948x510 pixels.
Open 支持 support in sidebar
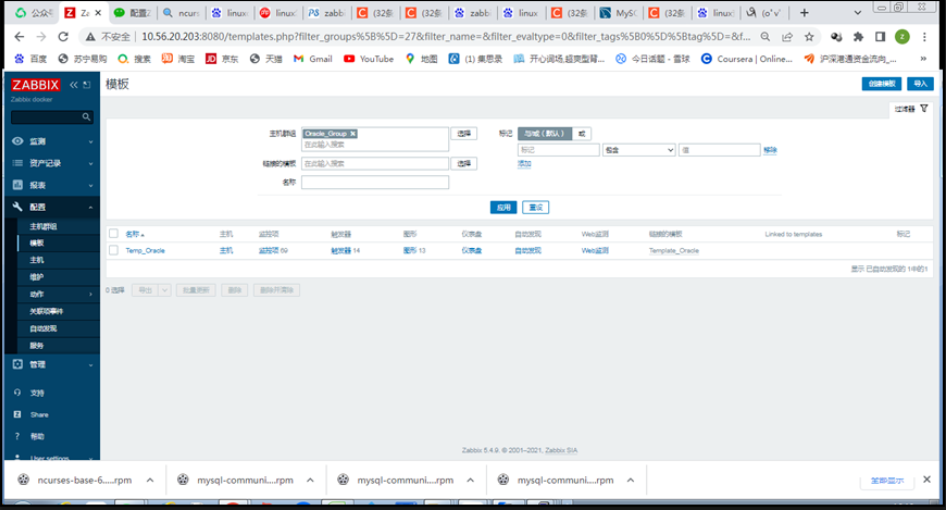(37, 393)
